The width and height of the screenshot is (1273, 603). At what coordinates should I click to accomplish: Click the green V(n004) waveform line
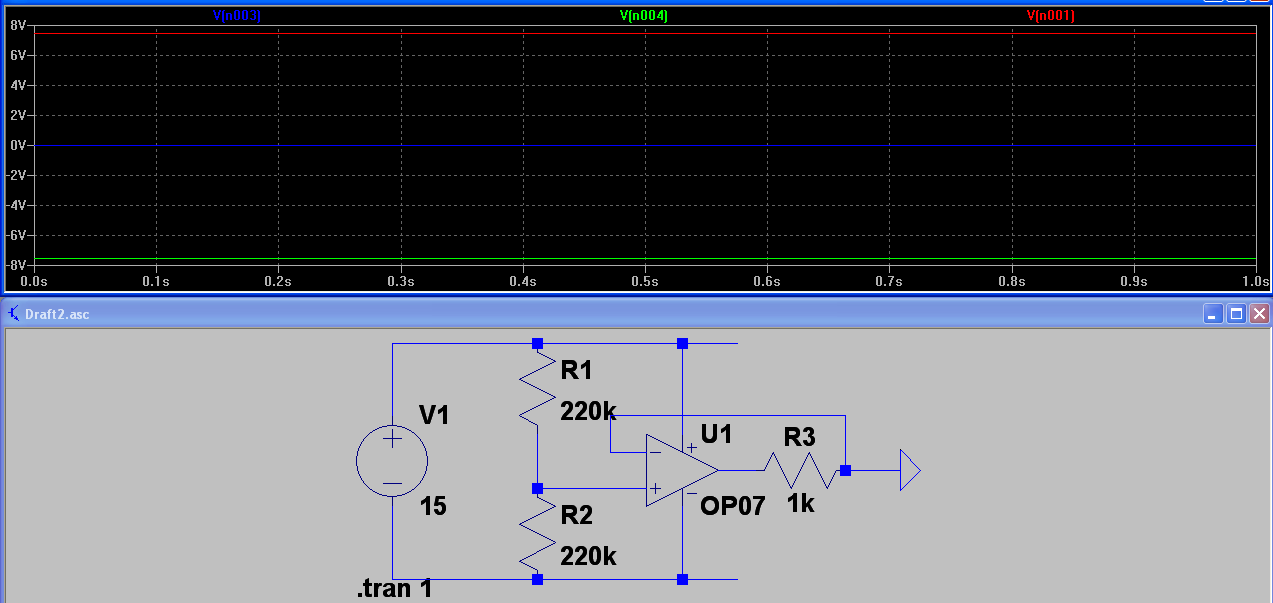(x=644, y=259)
